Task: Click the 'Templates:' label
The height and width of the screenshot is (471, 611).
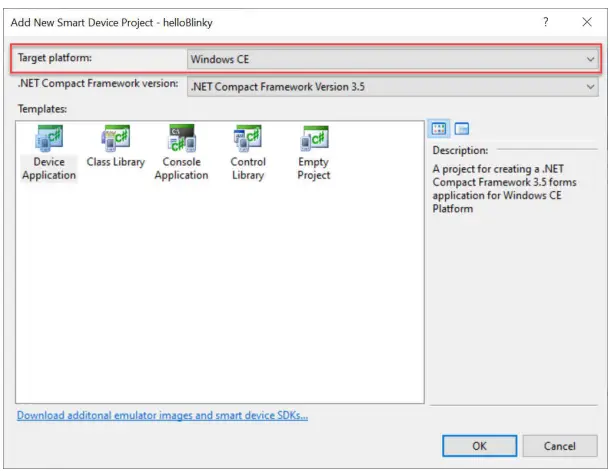Action: pos(42,109)
